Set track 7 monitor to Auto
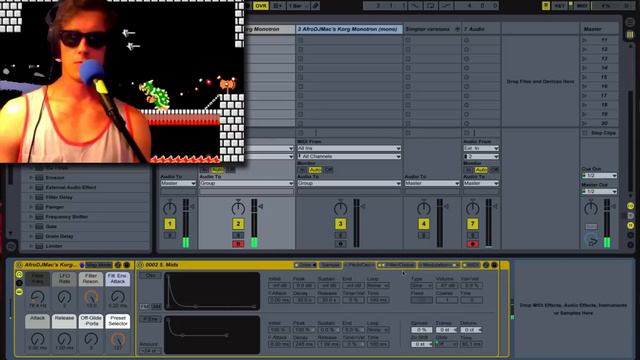 click(481, 170)
